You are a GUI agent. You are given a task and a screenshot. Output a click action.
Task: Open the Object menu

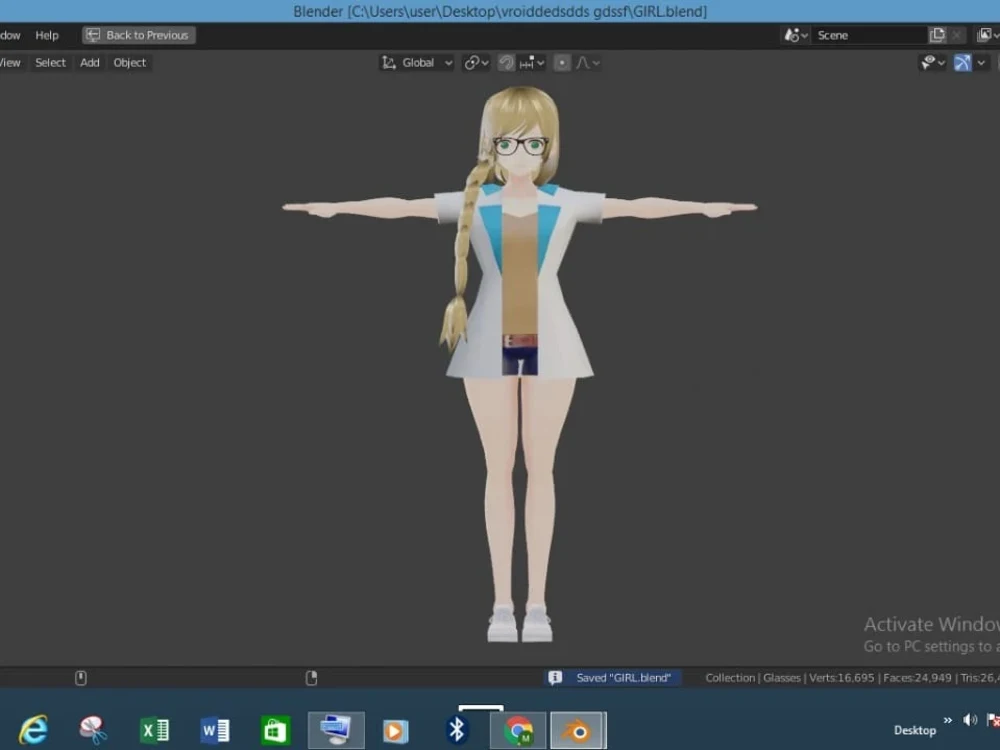(x=129, y=62)
